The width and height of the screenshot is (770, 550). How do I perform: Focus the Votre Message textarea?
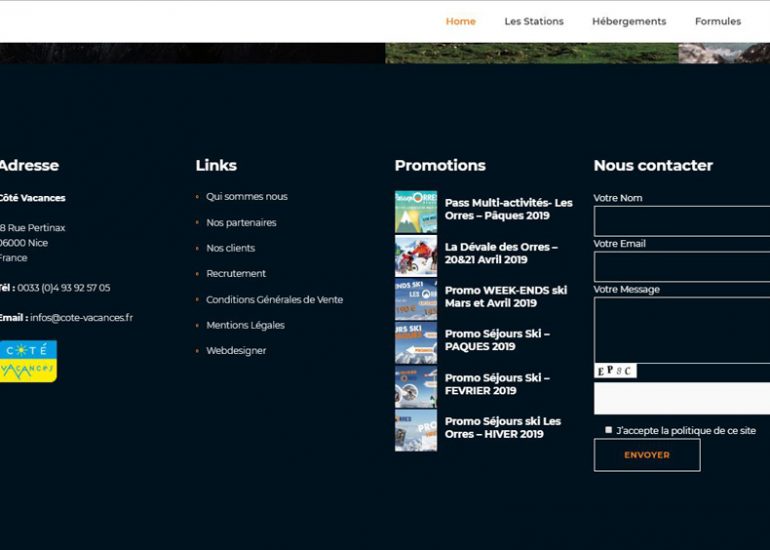tap(682, 330)
